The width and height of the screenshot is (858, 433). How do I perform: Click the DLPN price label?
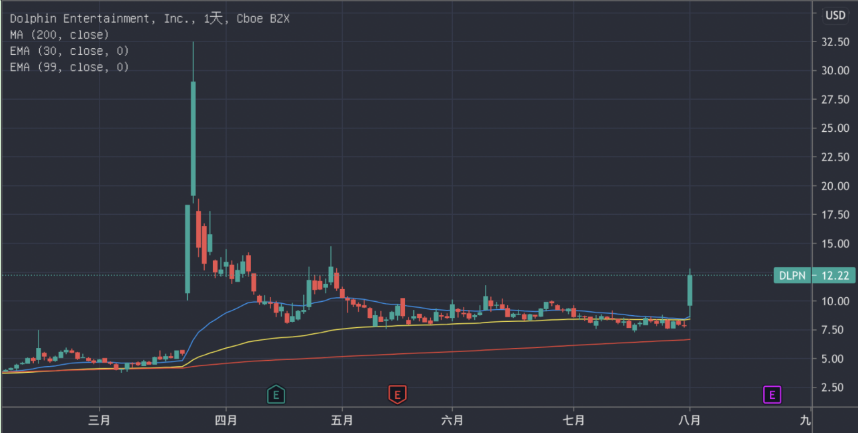coord(792,275)
